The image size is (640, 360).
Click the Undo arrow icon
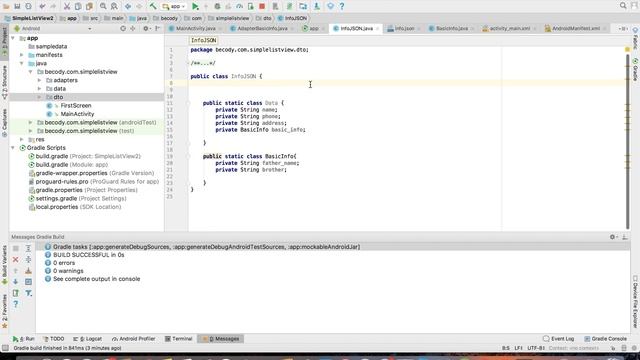tap(42, 6)
